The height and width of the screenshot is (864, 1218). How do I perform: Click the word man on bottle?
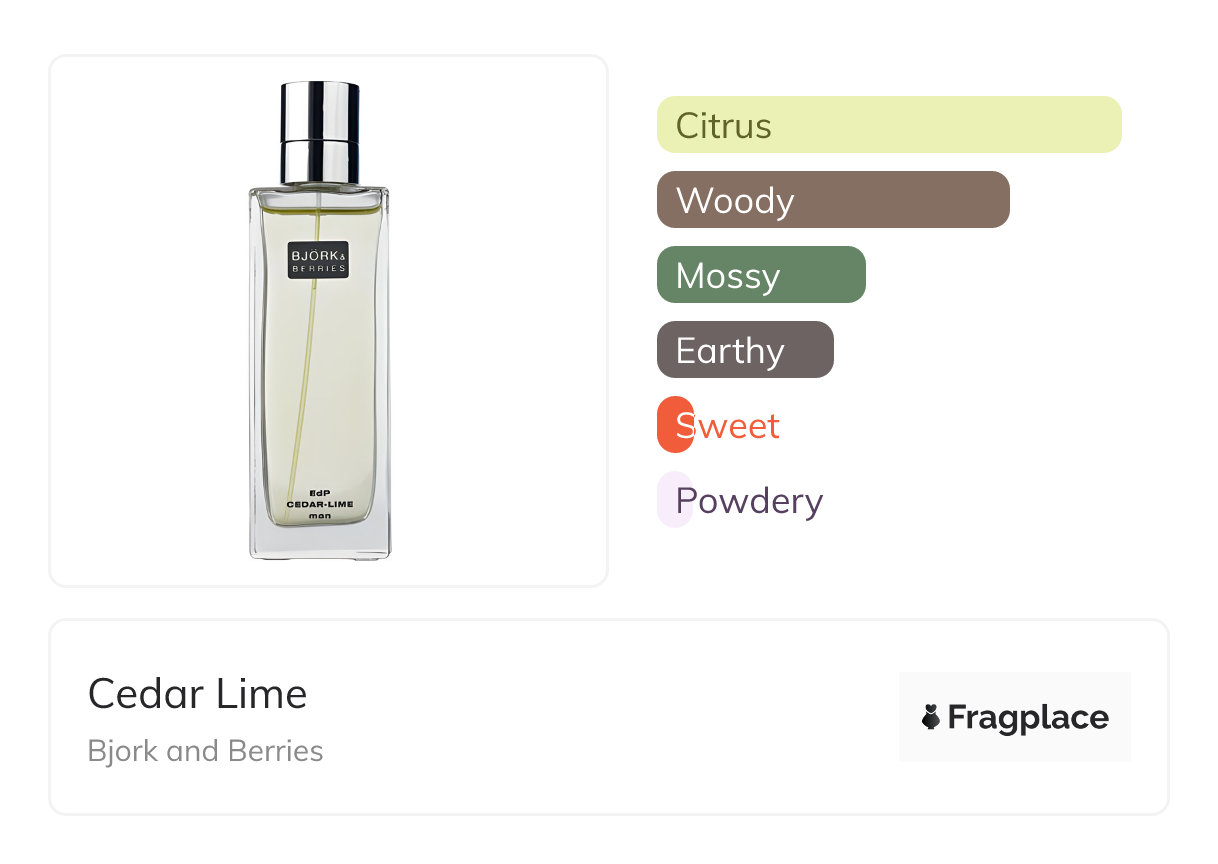coord(319,516)
